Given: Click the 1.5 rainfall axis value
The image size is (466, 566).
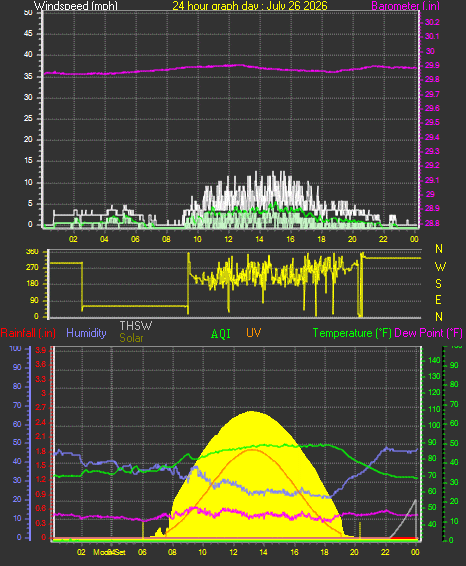Looking at the screenshot, I should click(41, 465).
